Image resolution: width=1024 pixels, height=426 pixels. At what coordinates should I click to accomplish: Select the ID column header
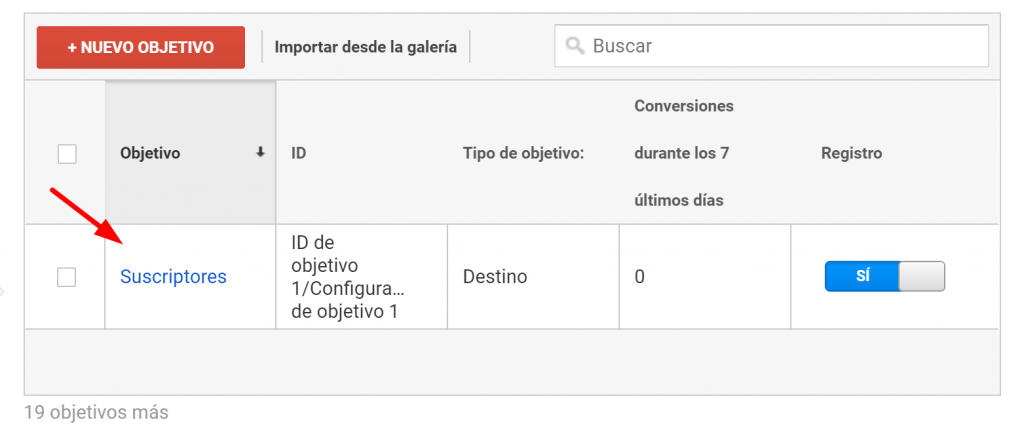click(x=299, y=154)
